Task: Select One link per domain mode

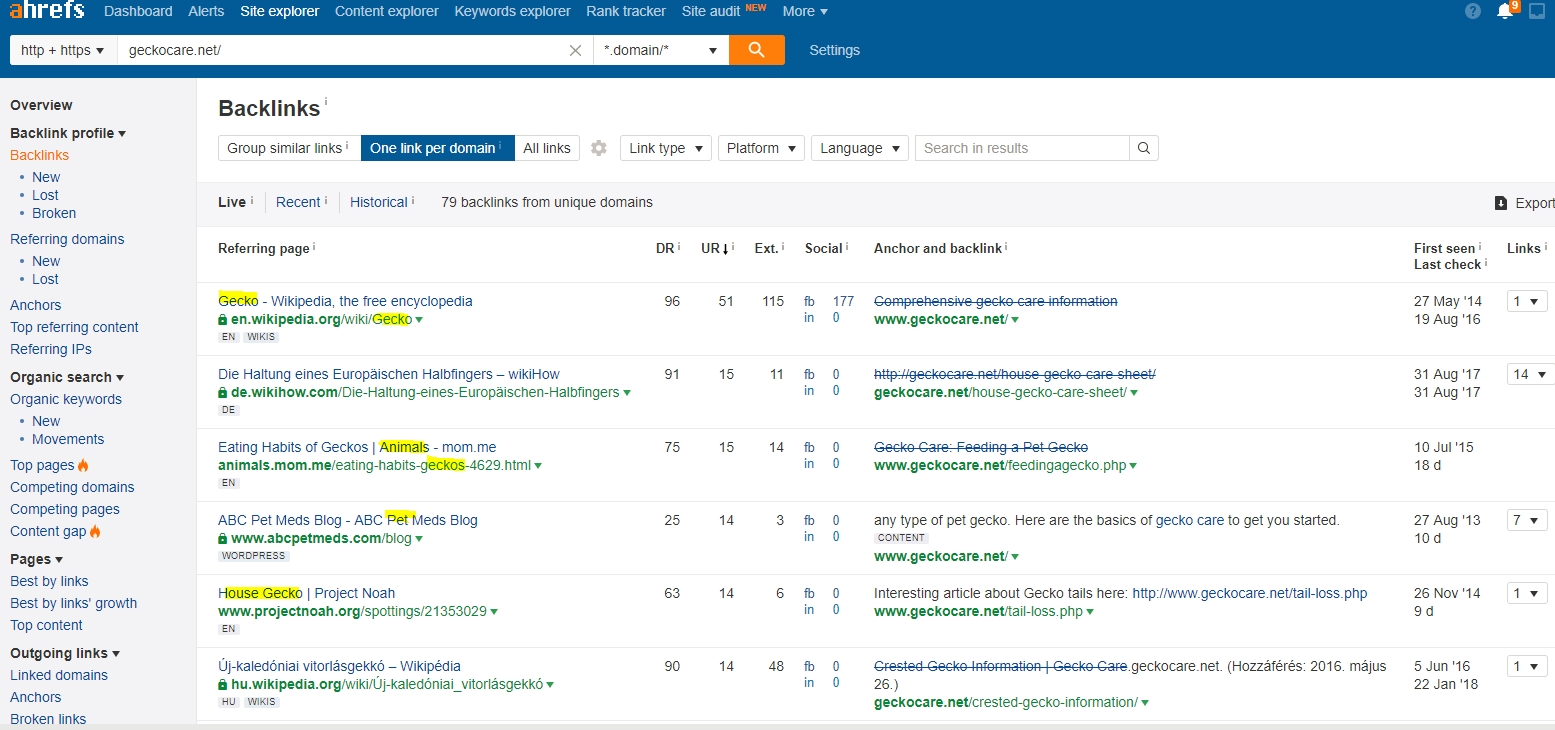Action: pyautogui.click(x=436, y=148)
